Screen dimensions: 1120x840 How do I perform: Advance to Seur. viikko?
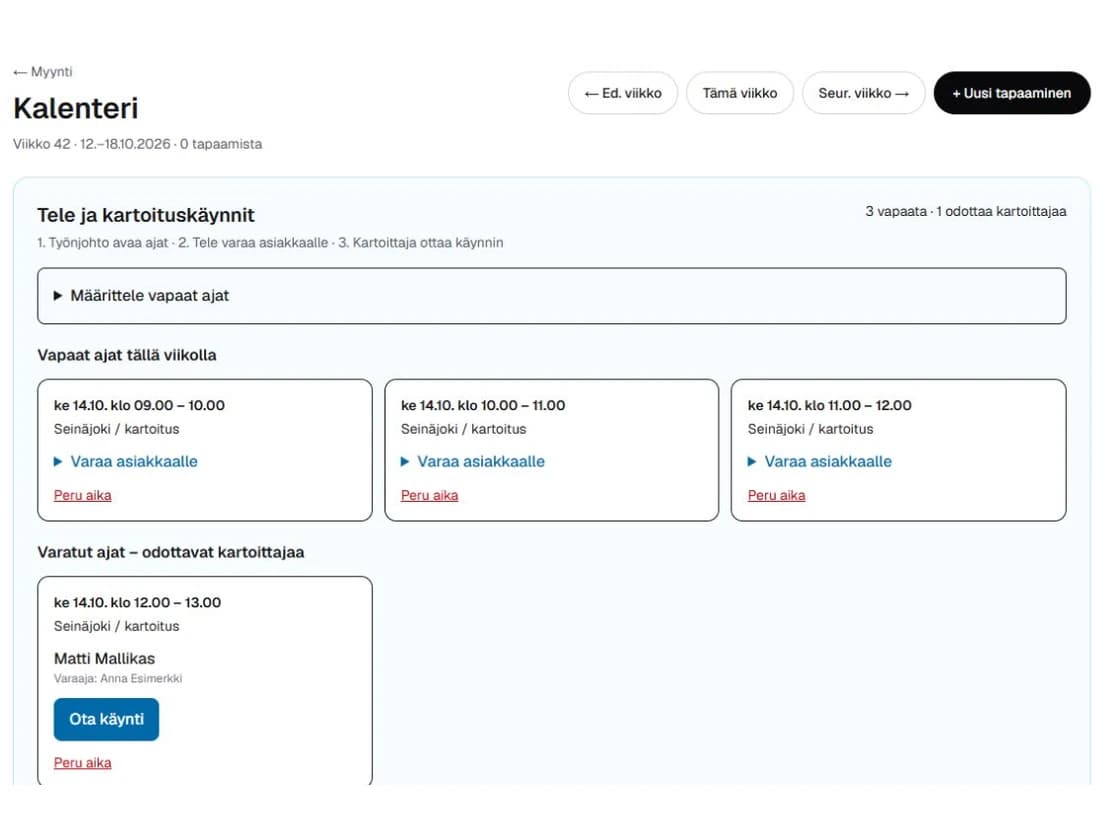pos(864,93)
